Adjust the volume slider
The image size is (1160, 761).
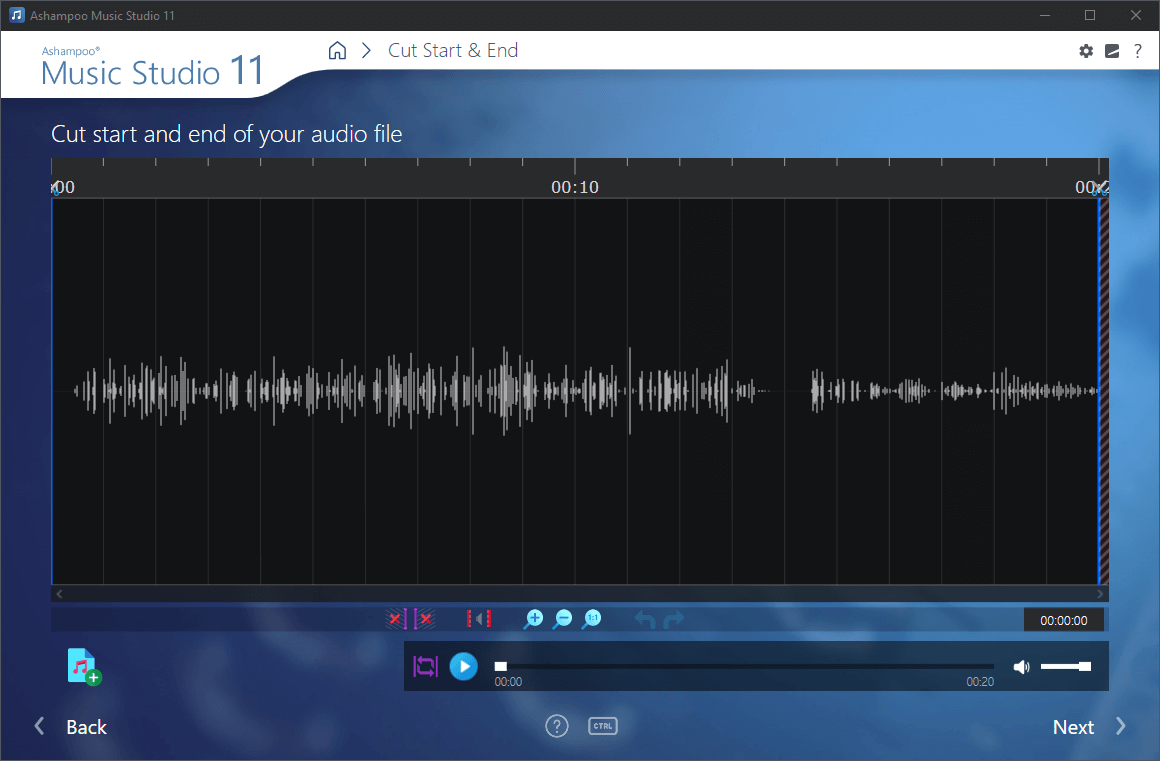[x=1065, y=666]
